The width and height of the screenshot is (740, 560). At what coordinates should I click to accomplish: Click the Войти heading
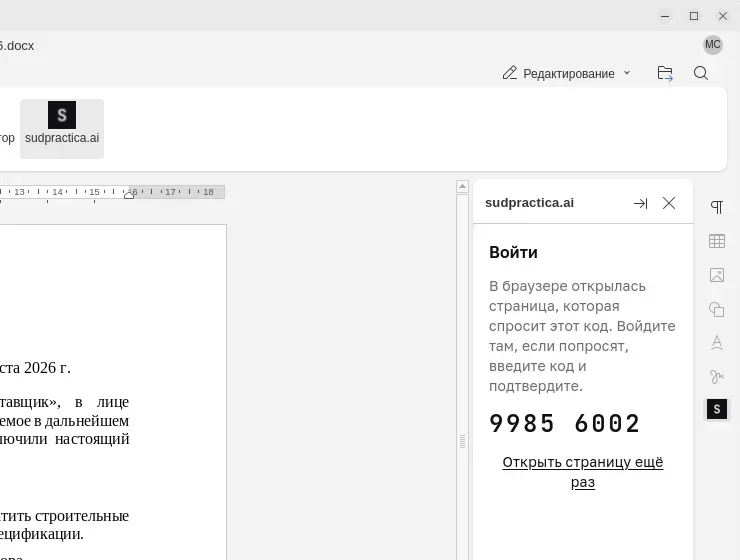(513, 252)
